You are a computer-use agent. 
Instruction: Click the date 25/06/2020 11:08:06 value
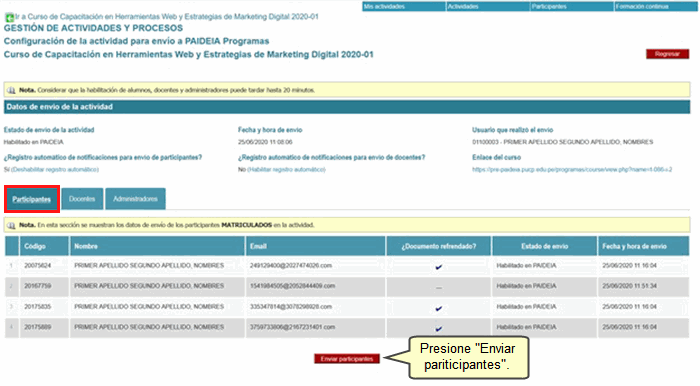point(265,142)
